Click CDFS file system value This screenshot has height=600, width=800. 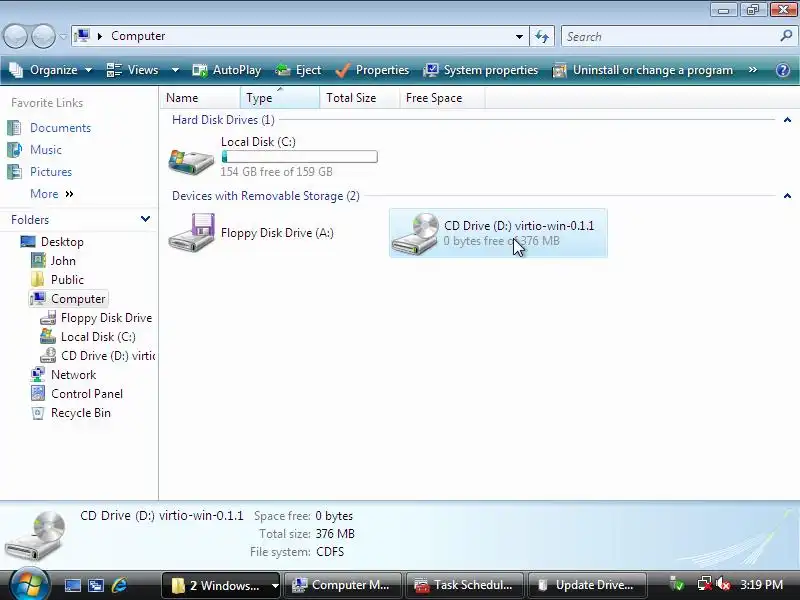tap(330, 552)
